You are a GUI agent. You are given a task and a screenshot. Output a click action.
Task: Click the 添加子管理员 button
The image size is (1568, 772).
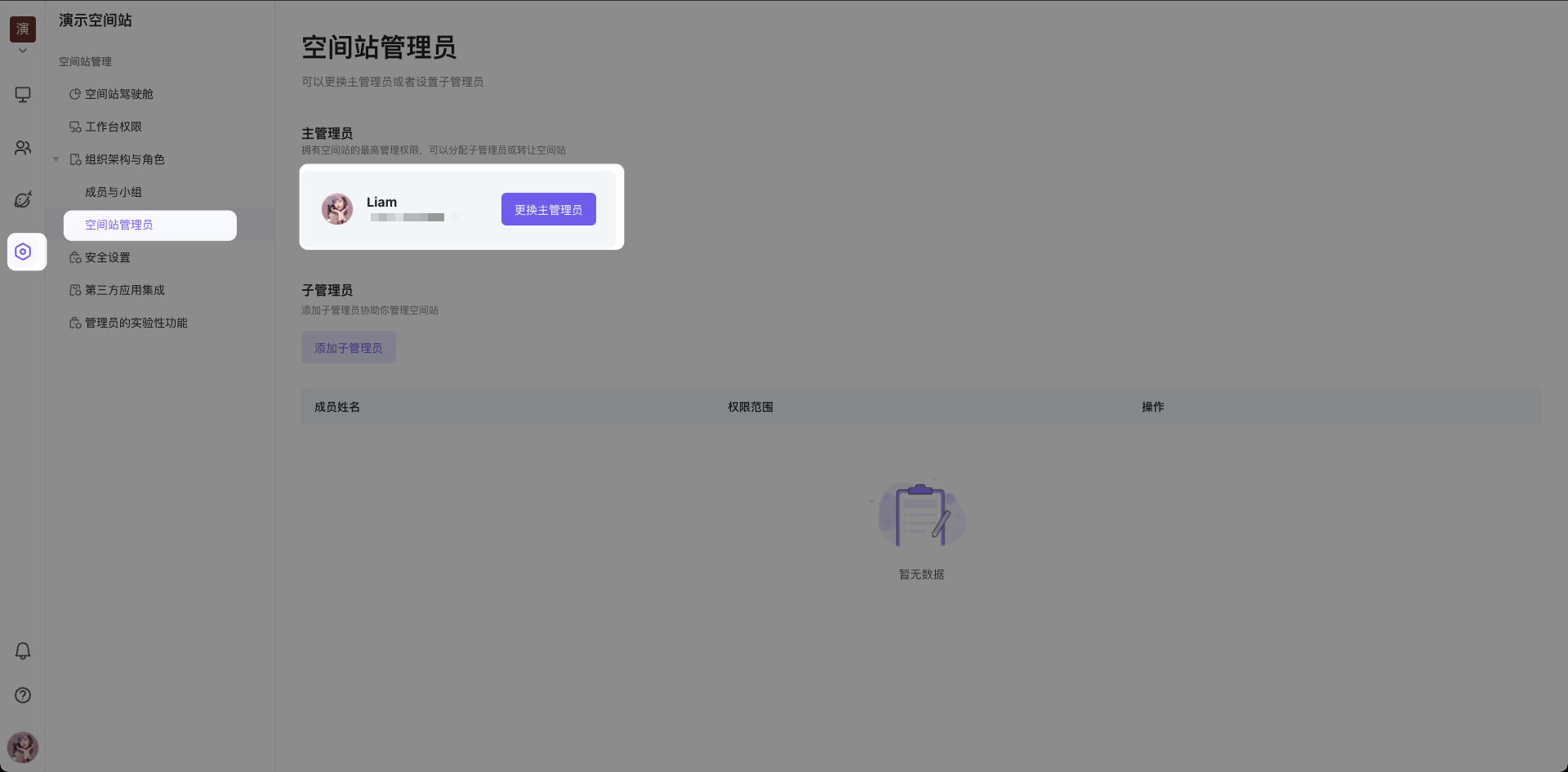348,348
